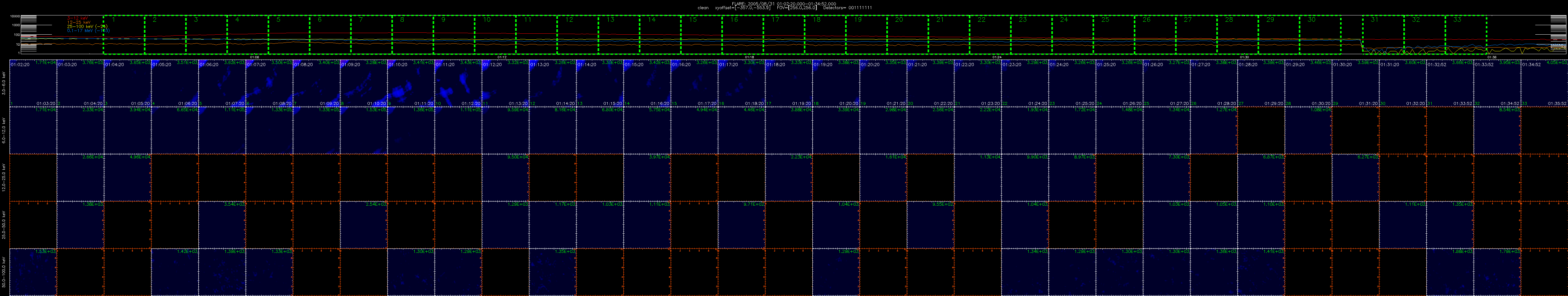The image size is (1568, 296).
Task: Click the red '3-12 keV' legend entry
Action: 78,18
